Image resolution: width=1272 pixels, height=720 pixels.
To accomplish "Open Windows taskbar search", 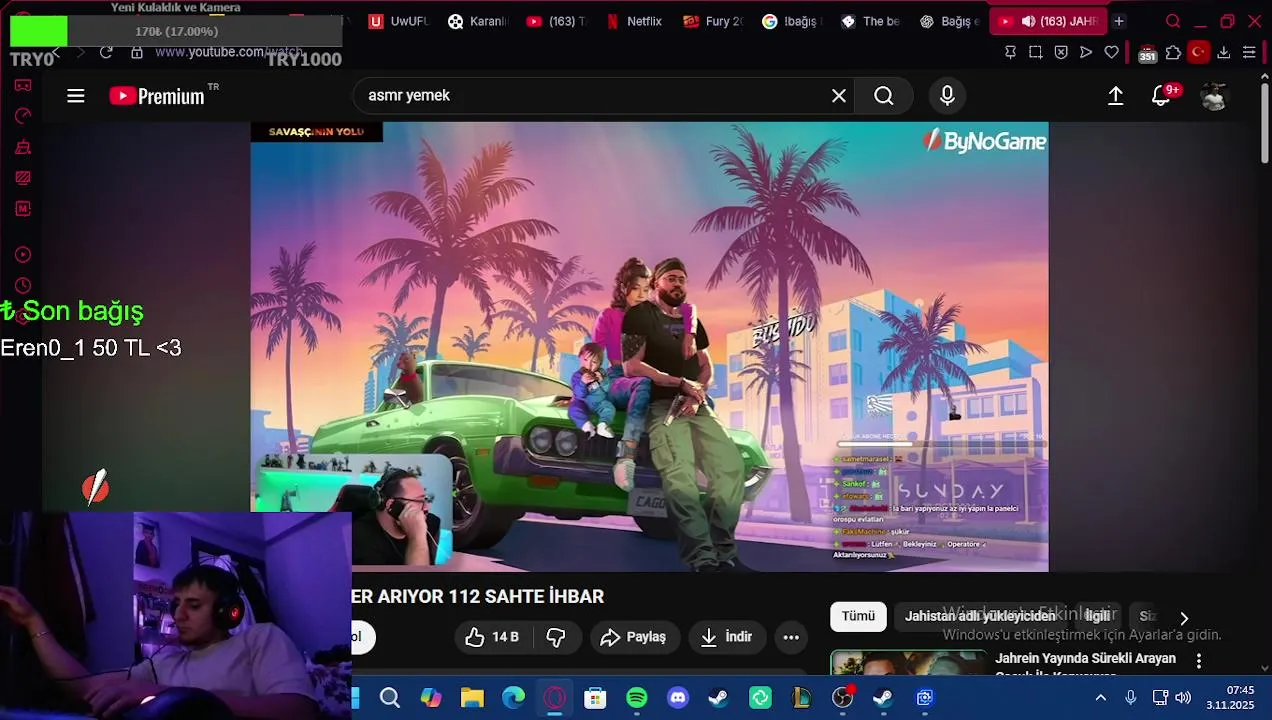I will coord(390,698).
